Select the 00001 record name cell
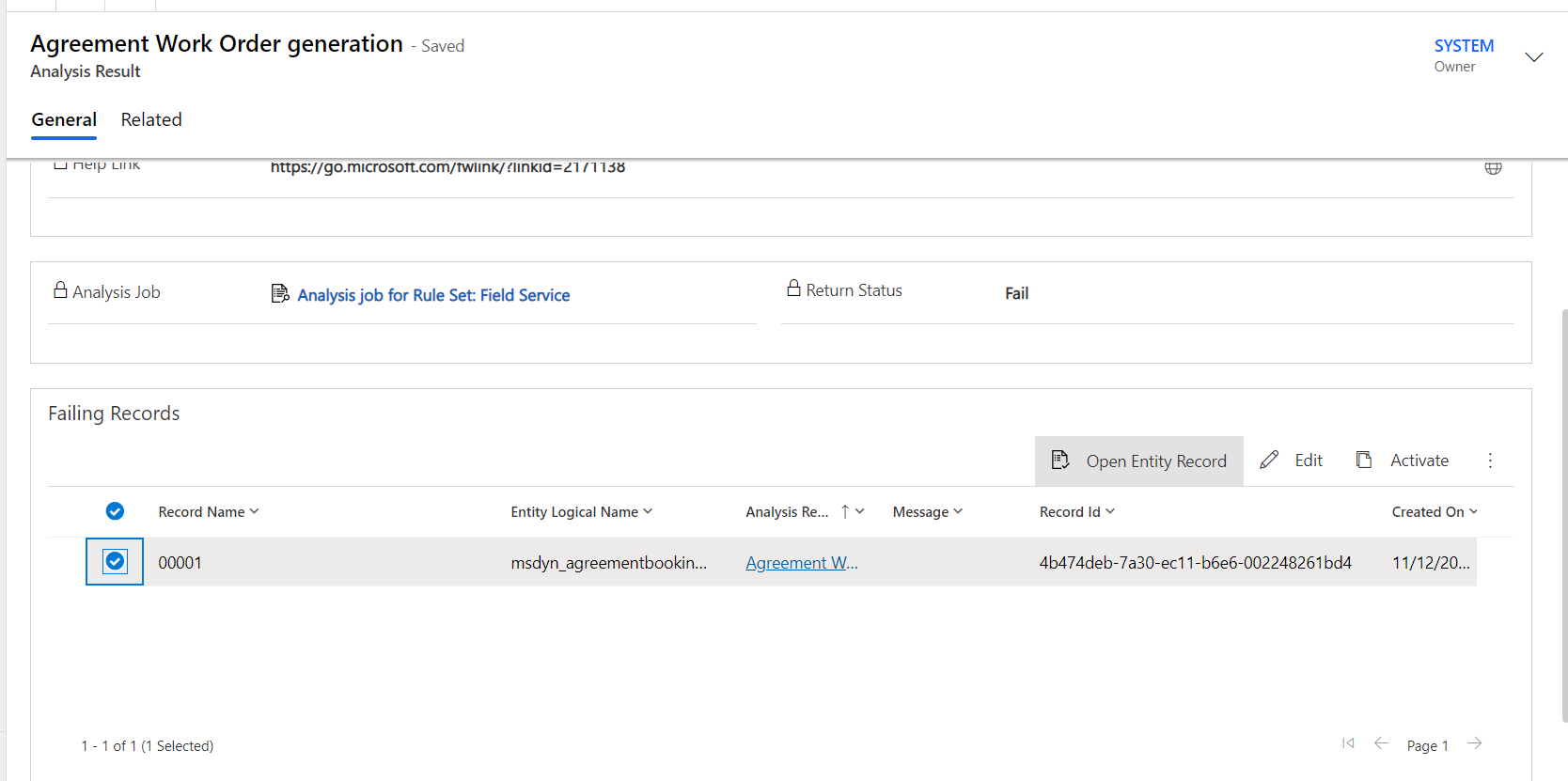Image resolution: width=1568 pixels, height=781 pixels. tap(180, 562)
